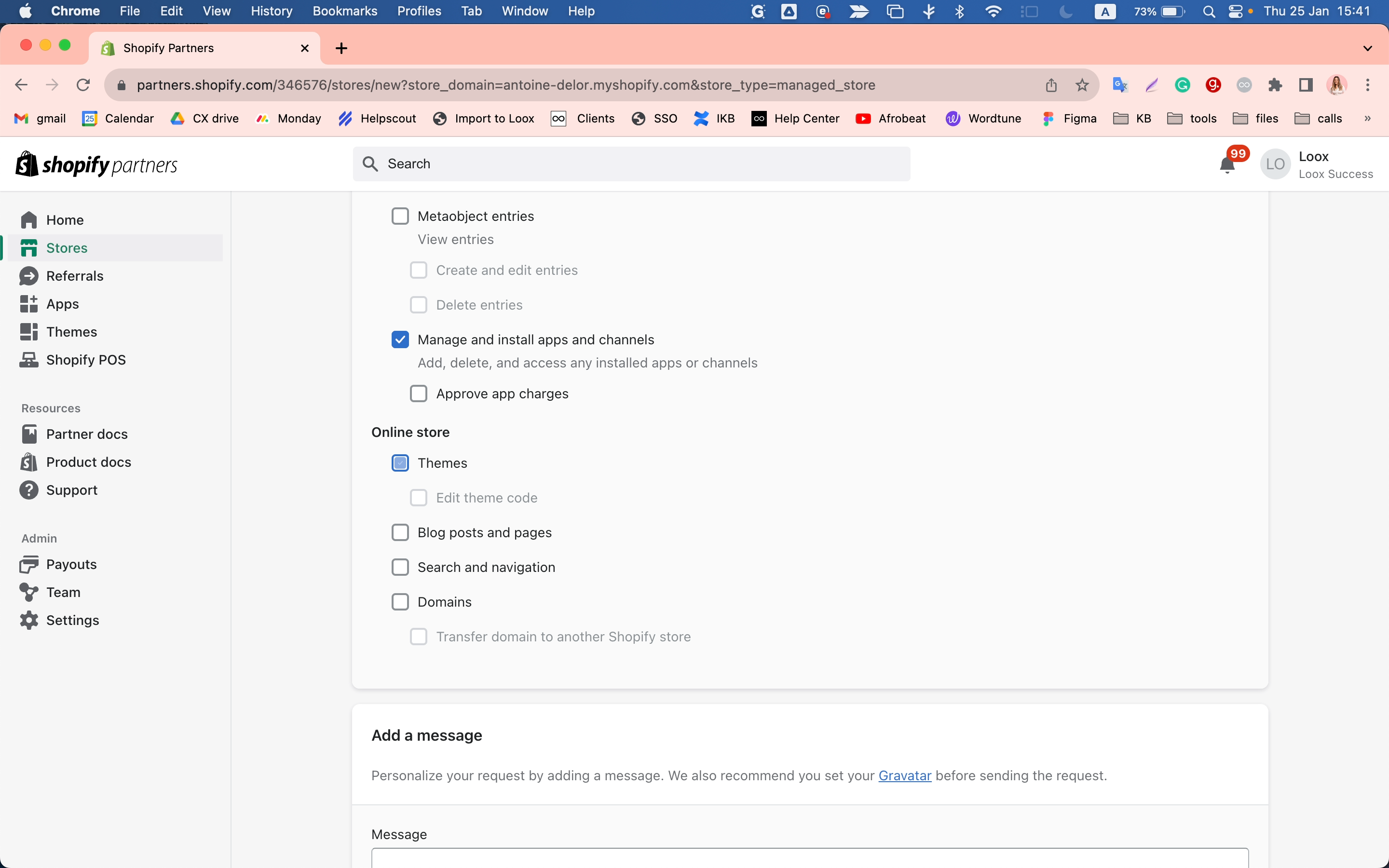Screen dimensions: 1389x868
Task: Enable Approve app charges checkbox
Action: [x=419, y=393]
